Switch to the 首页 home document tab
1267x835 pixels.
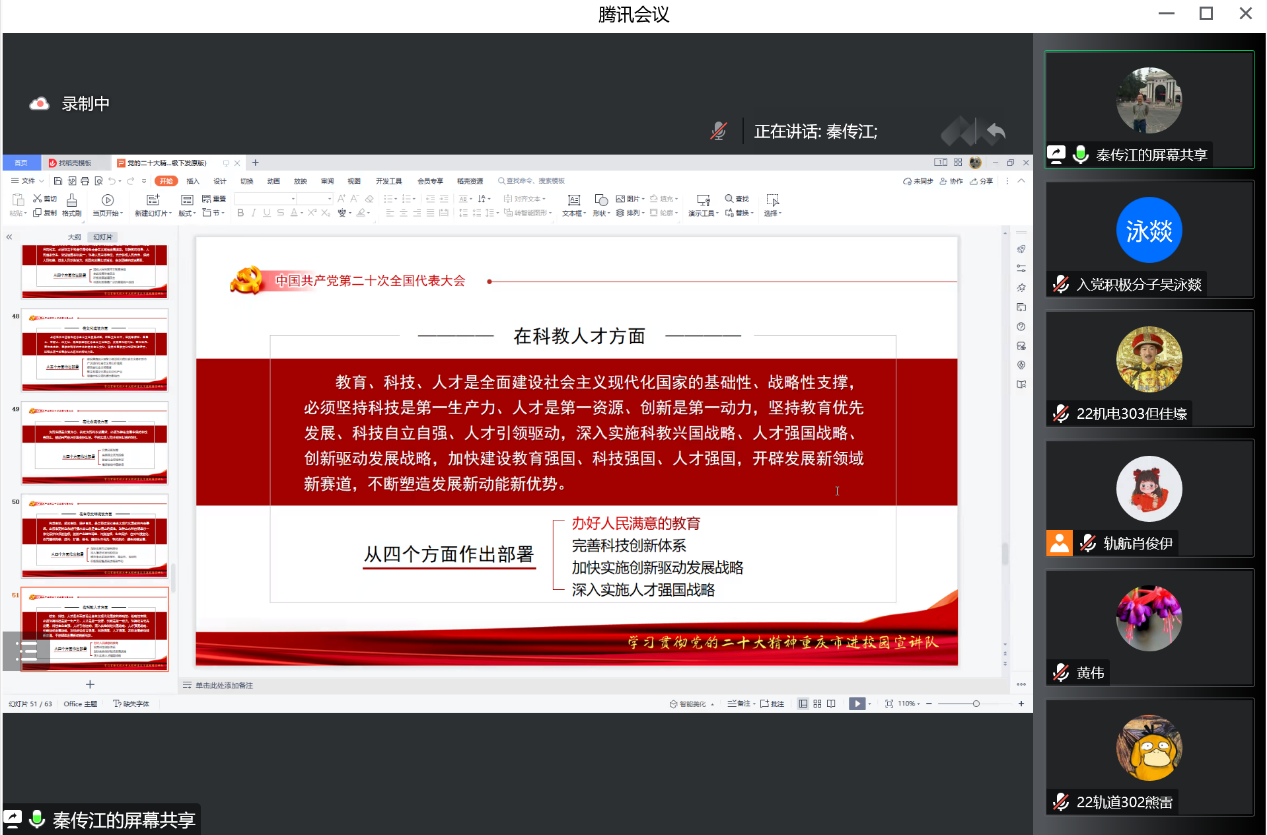tap(21, 162)
